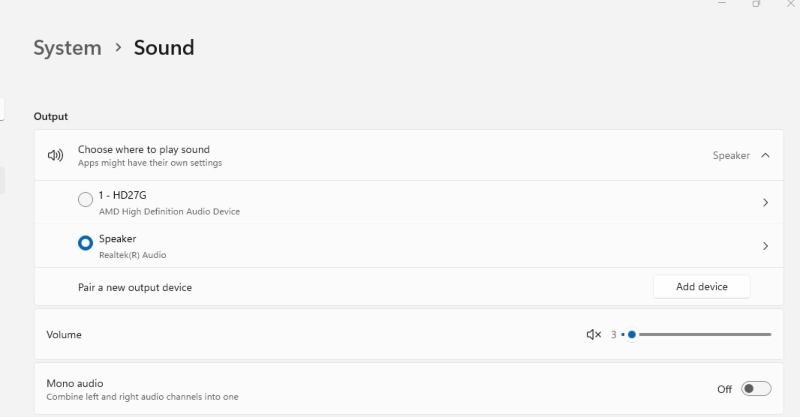Mute the speaker using the volume icon
This screenshot has width=800, height=417.
pos(593,334)
